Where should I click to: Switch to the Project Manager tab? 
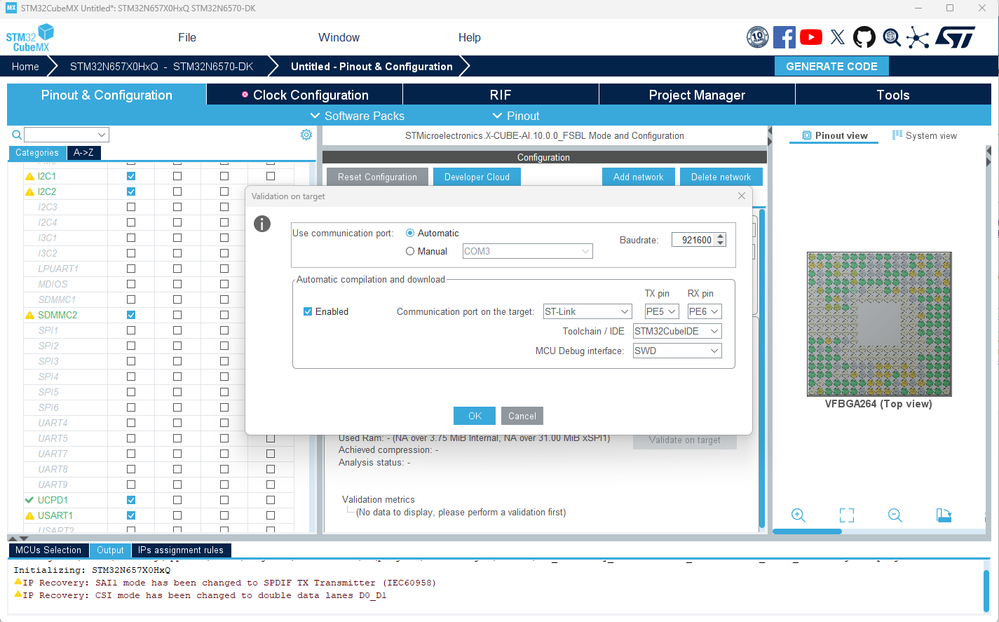[x=697, y=95]
